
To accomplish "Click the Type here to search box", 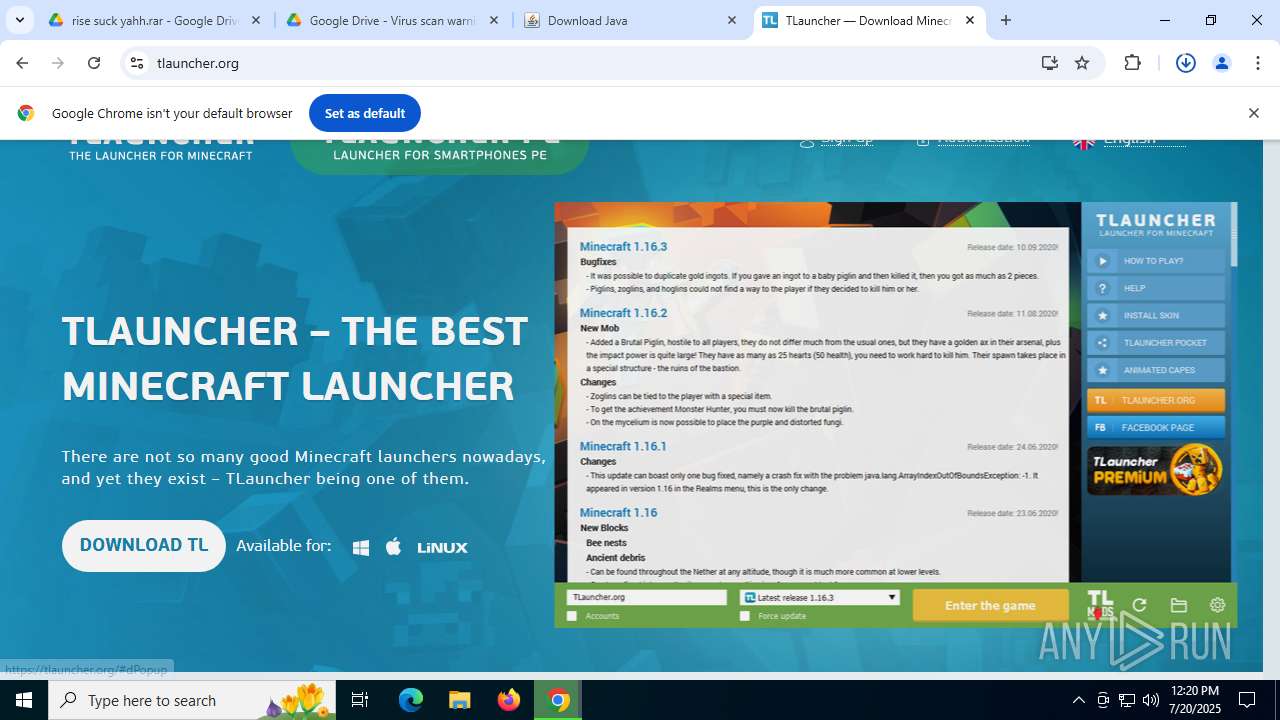I will tap(192, 700).
